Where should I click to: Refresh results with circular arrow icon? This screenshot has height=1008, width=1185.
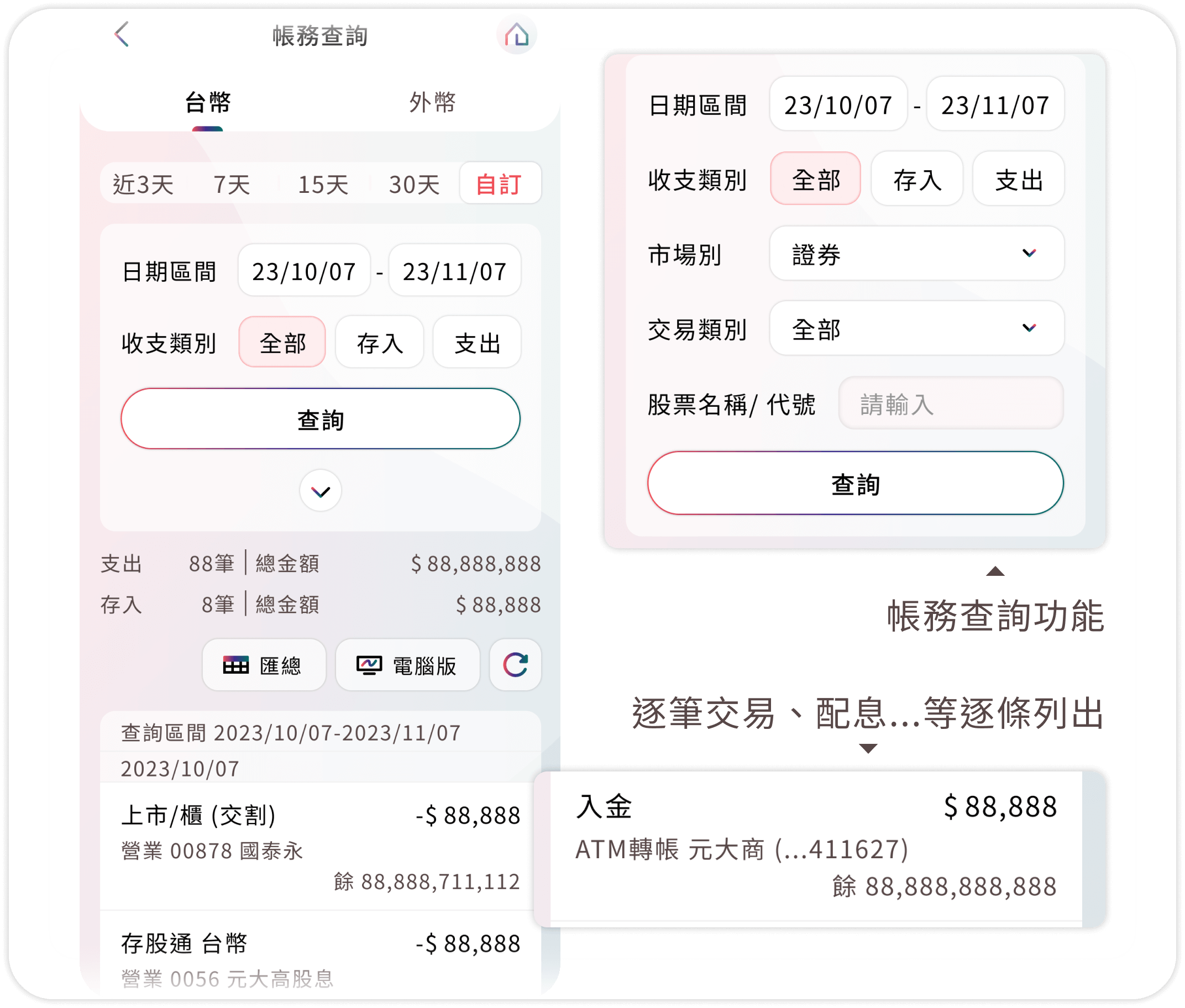tap(515, 665)
